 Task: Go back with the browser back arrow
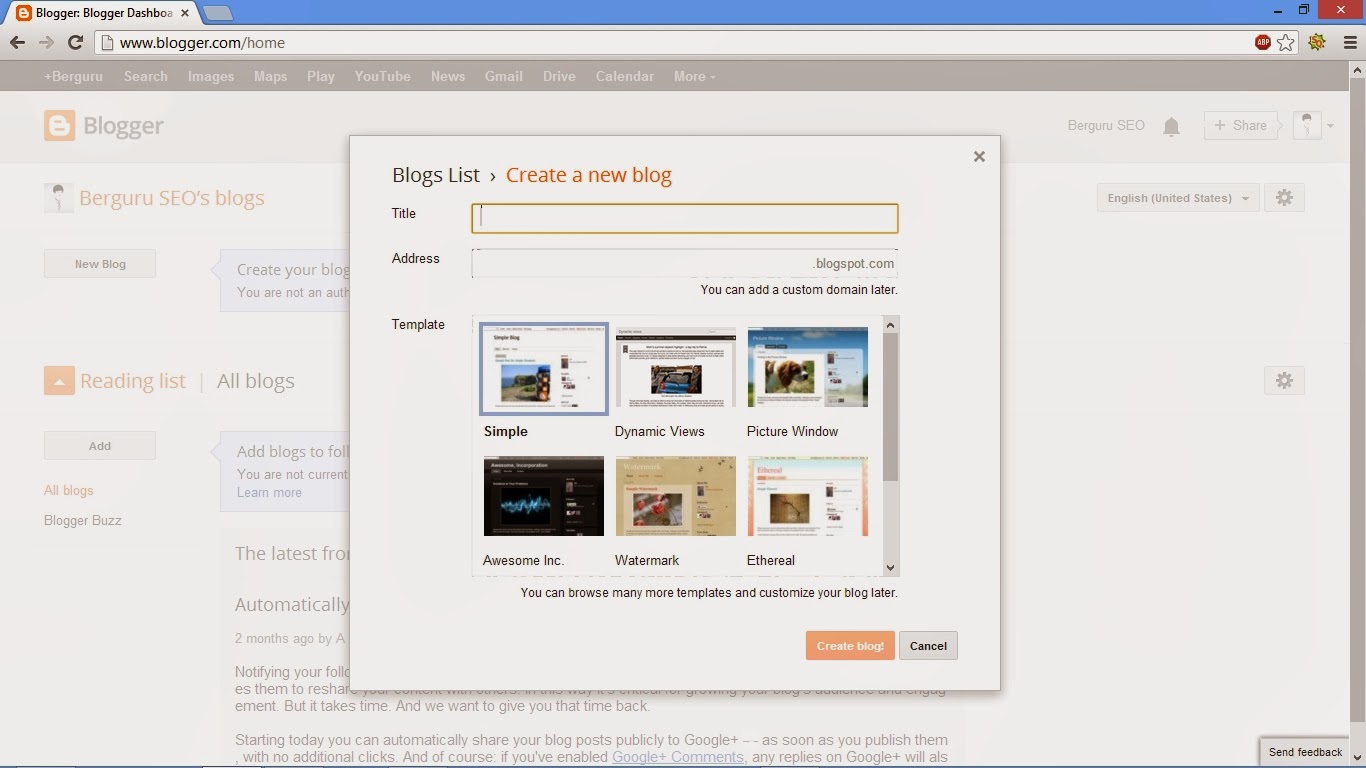17,43
